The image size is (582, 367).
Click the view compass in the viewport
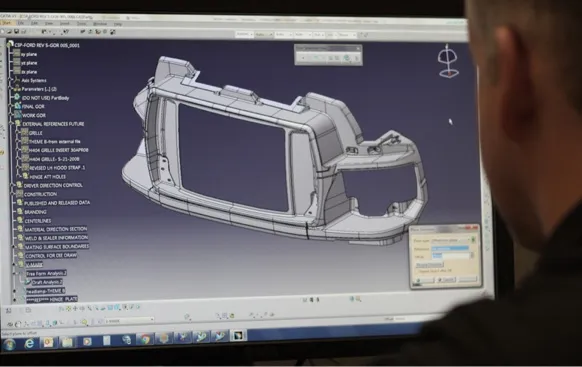click(x=448, y=61)
